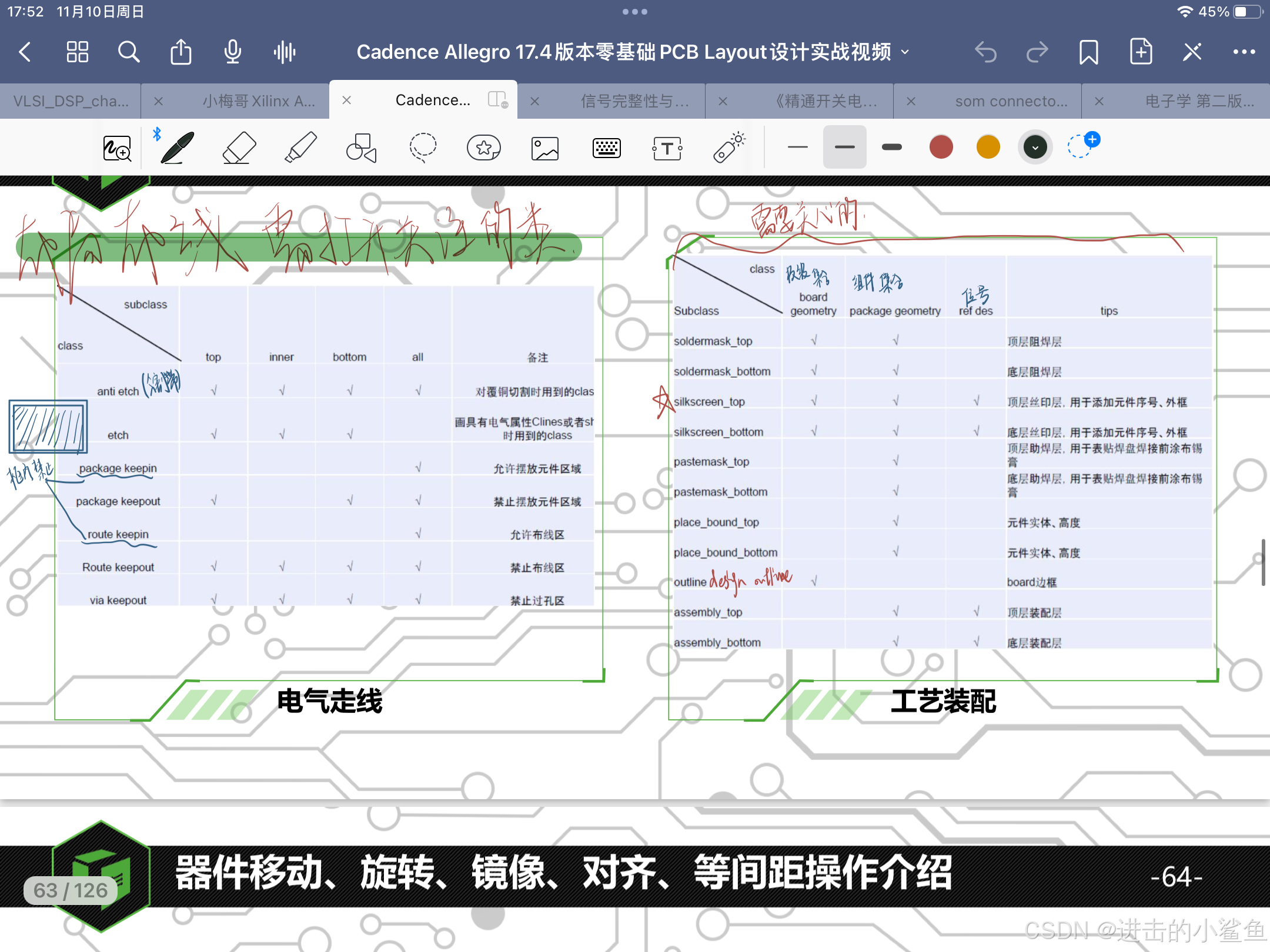This screenshot has height=952, width=1270.
Task: Select the text box tool
Action: coord(667,148)
